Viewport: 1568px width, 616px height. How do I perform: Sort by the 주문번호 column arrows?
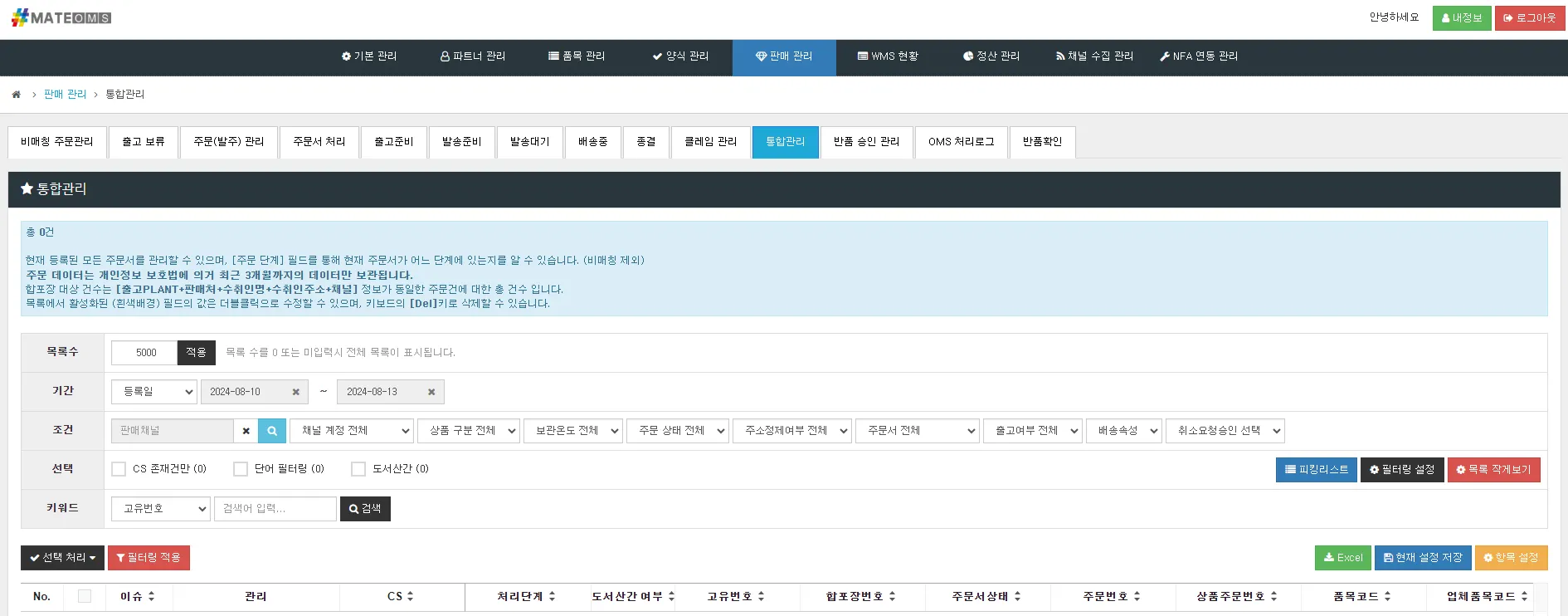tap(1137, 596)
